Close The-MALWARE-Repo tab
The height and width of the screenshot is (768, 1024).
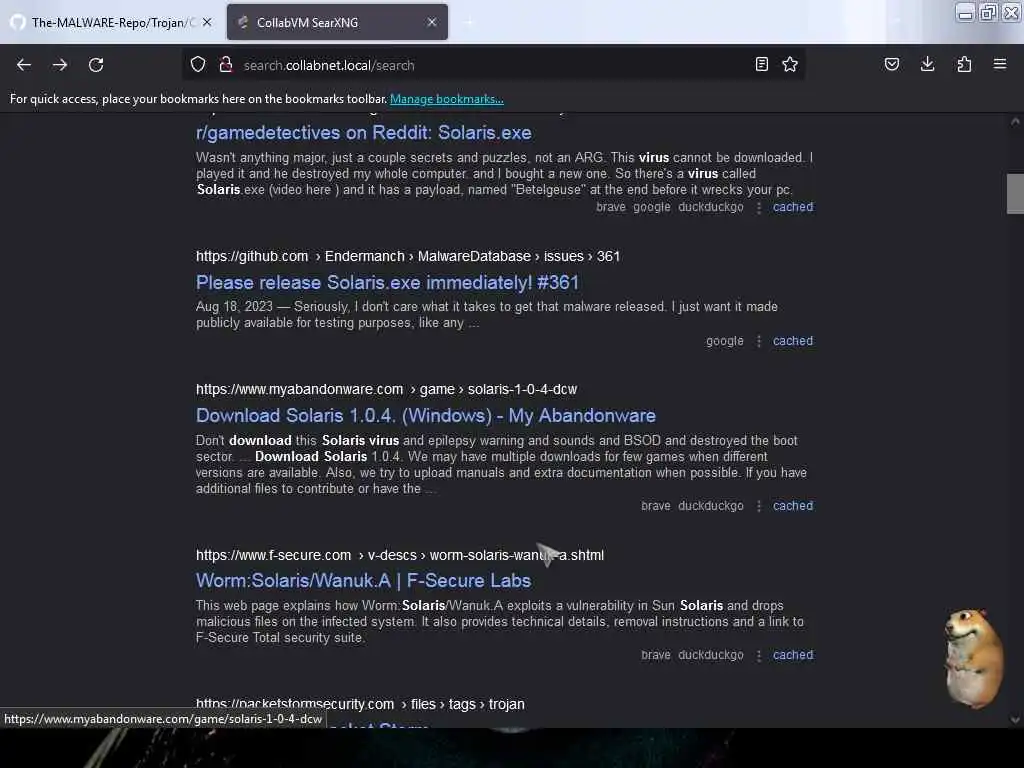pyautogui.click(x=207, y=22)
